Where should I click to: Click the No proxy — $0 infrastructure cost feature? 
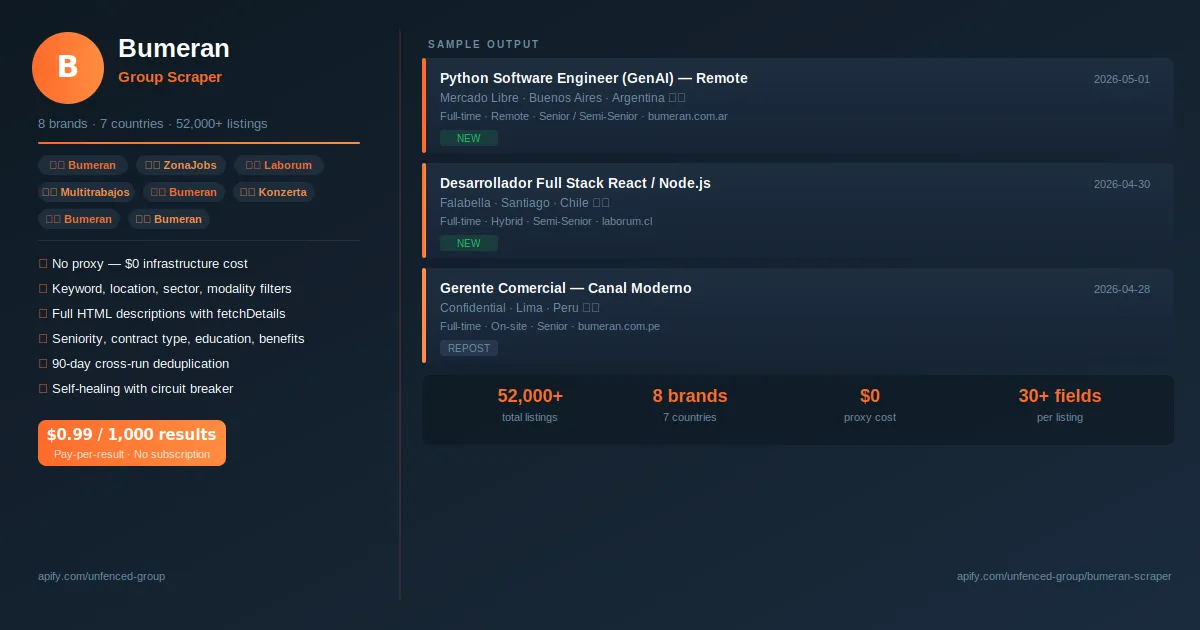click(x=143, y=264)
